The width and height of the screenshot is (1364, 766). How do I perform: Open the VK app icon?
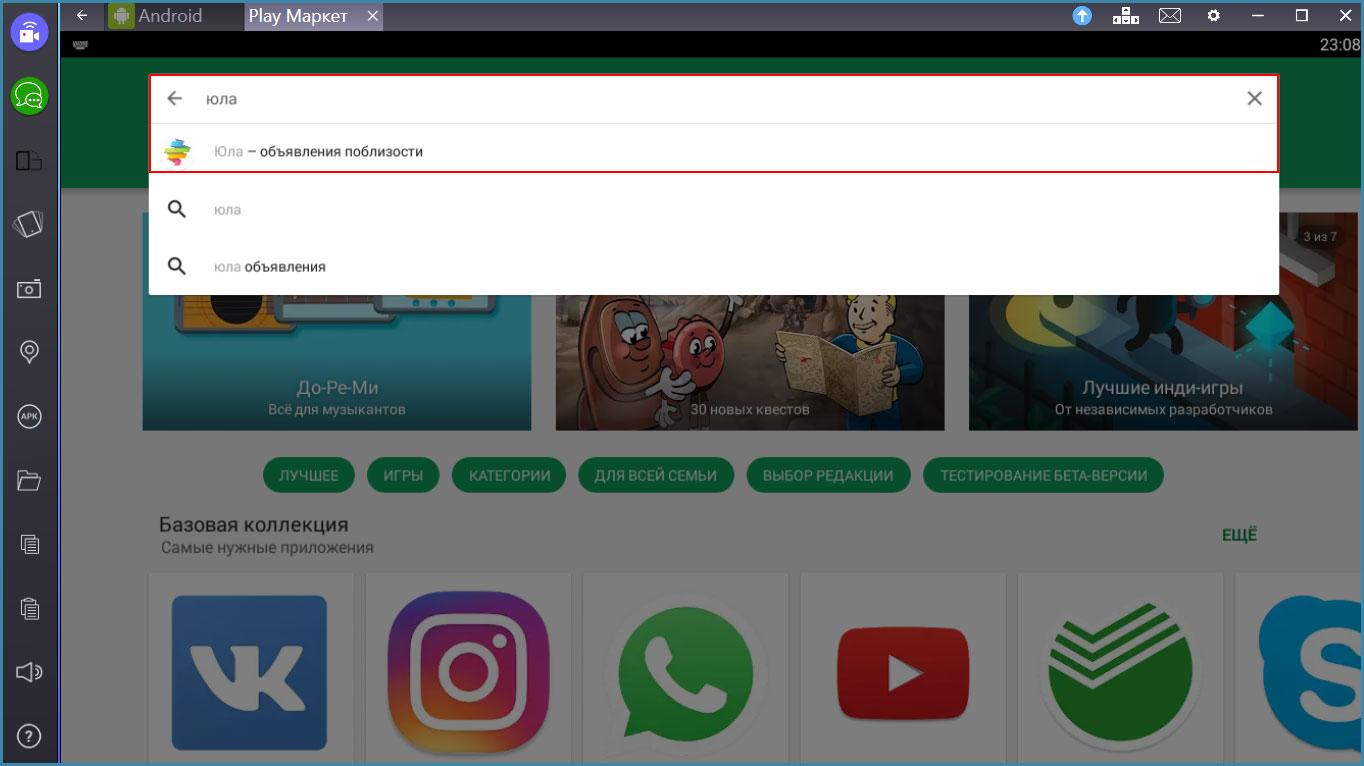pyautogui.click(x=250, y=672)
